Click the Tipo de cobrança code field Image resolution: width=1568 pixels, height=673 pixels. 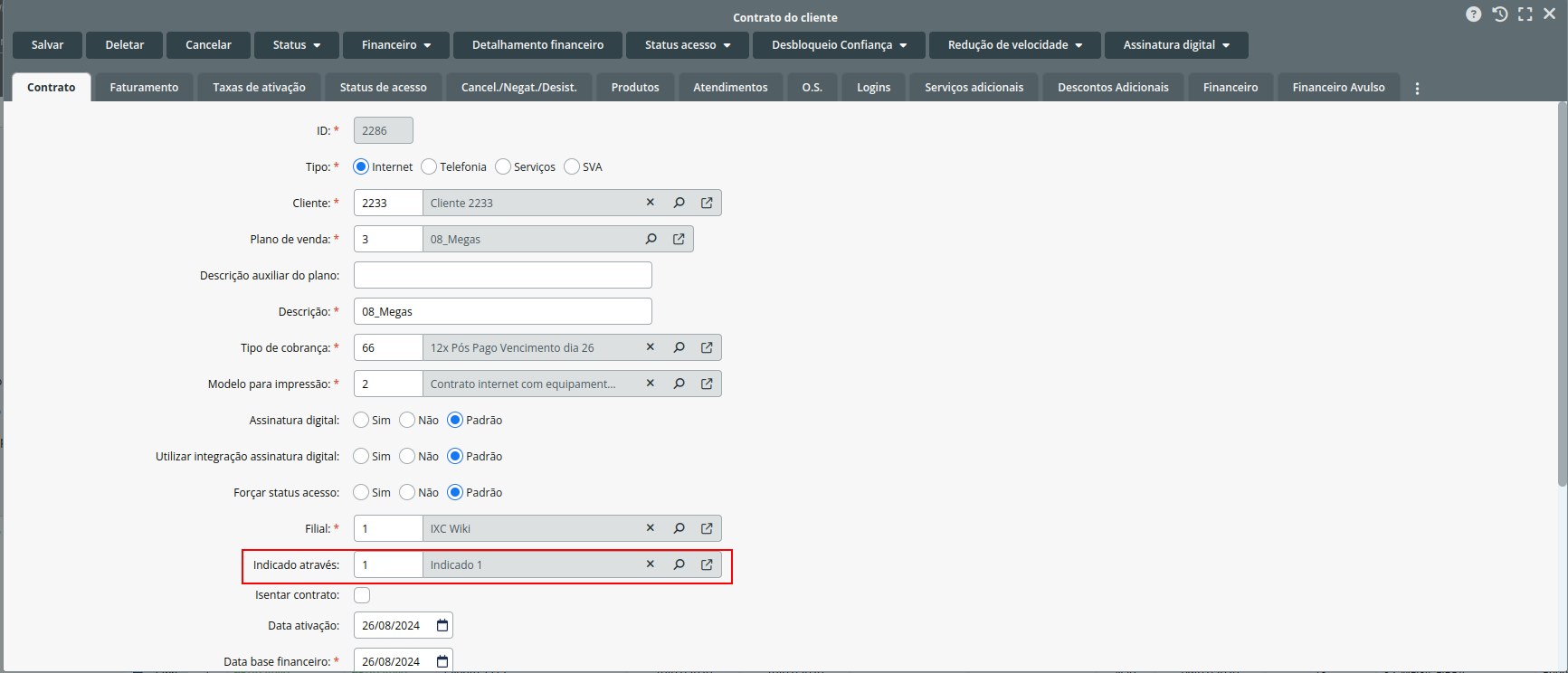[x=388, y=347]
